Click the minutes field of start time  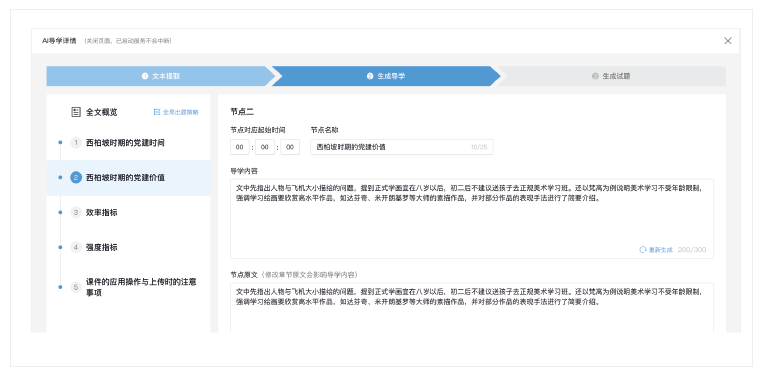click(x=265, y=147)
